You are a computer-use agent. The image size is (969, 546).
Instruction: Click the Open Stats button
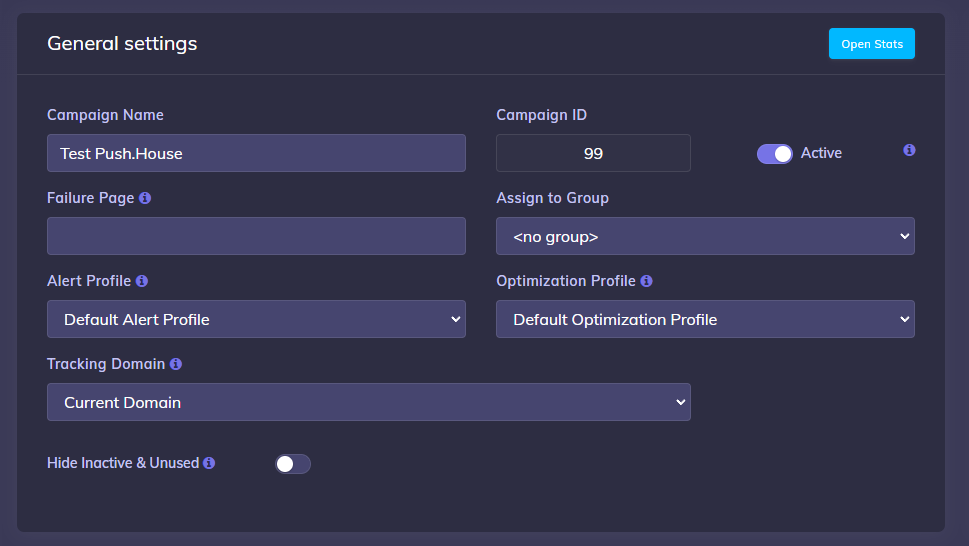[871, 44]
